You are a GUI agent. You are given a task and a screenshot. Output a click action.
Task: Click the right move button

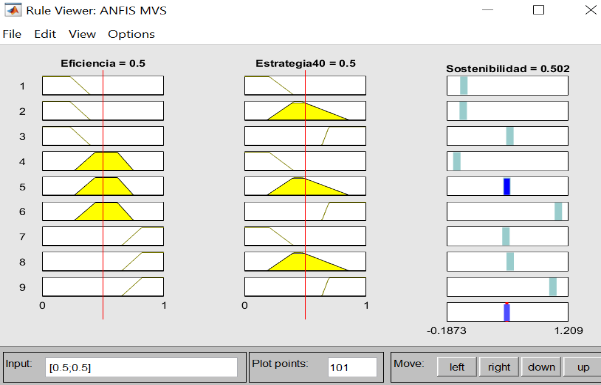pyautogui.click(x=499, y=367)
